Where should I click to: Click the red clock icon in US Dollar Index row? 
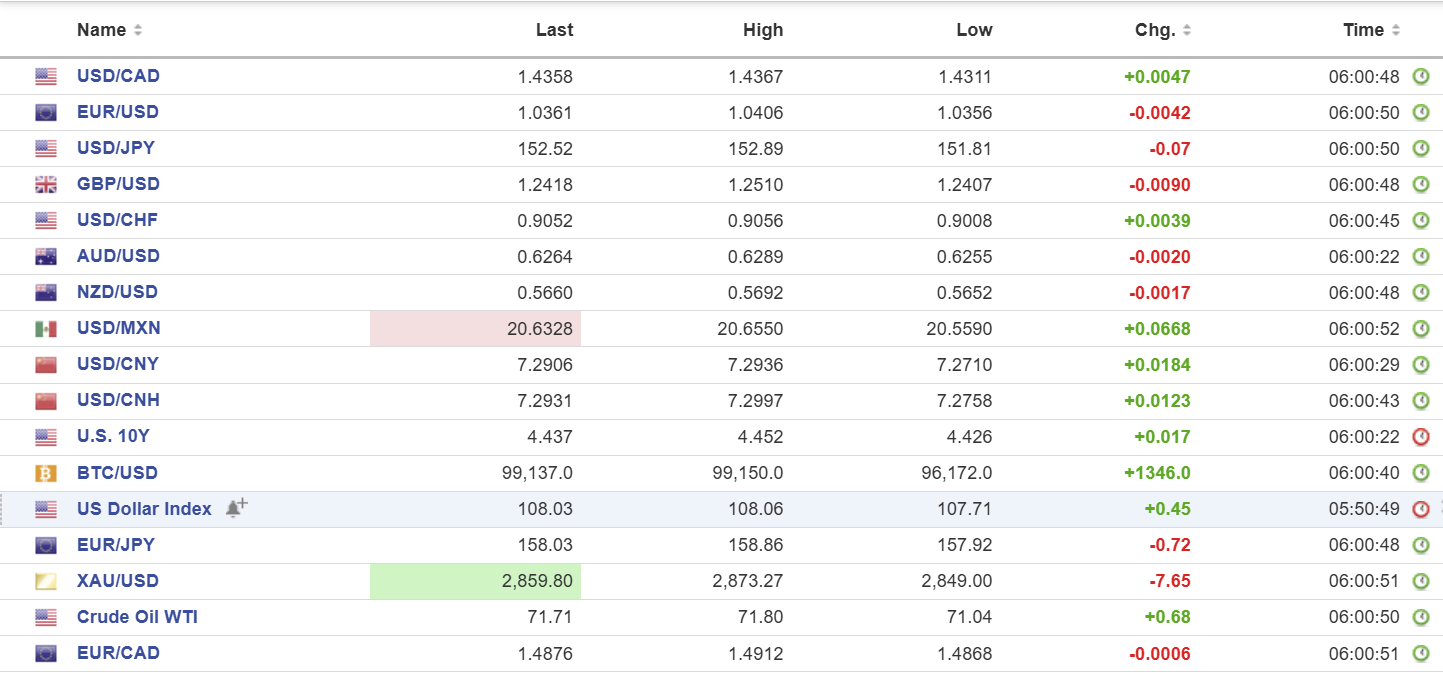pos(1420,509)
